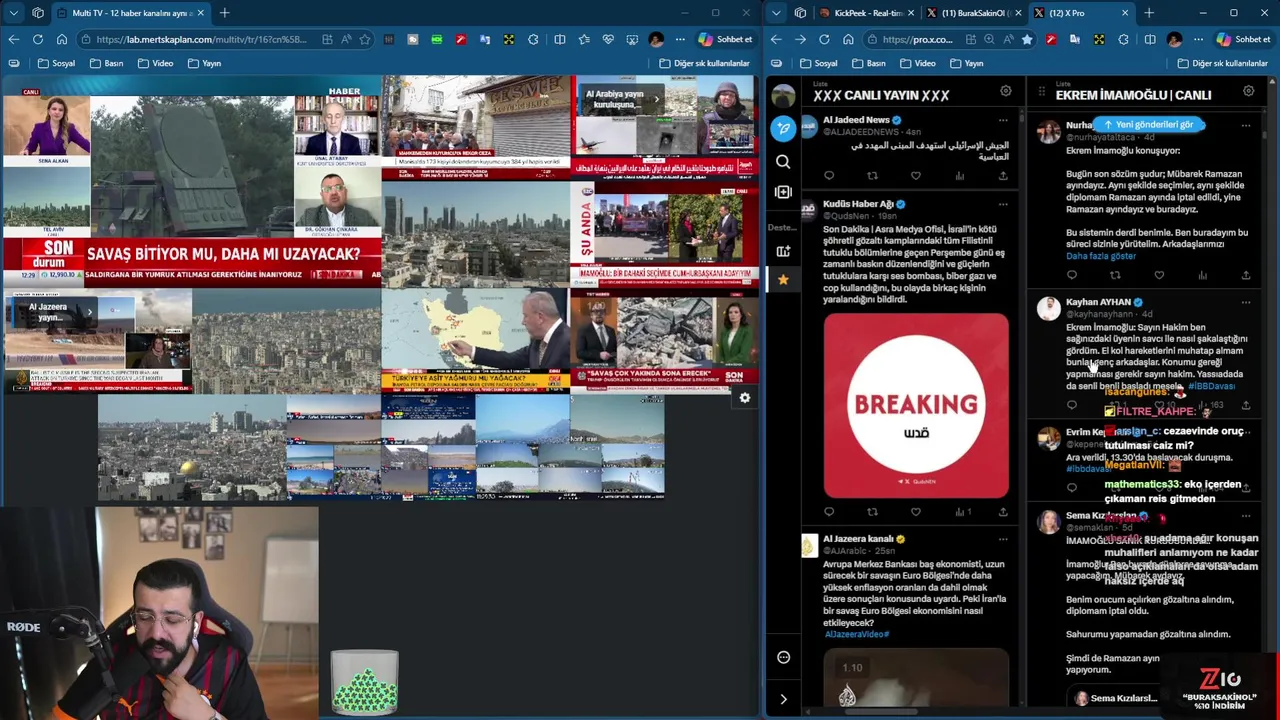Click Sohbet et button in Multi TV window

725,39
